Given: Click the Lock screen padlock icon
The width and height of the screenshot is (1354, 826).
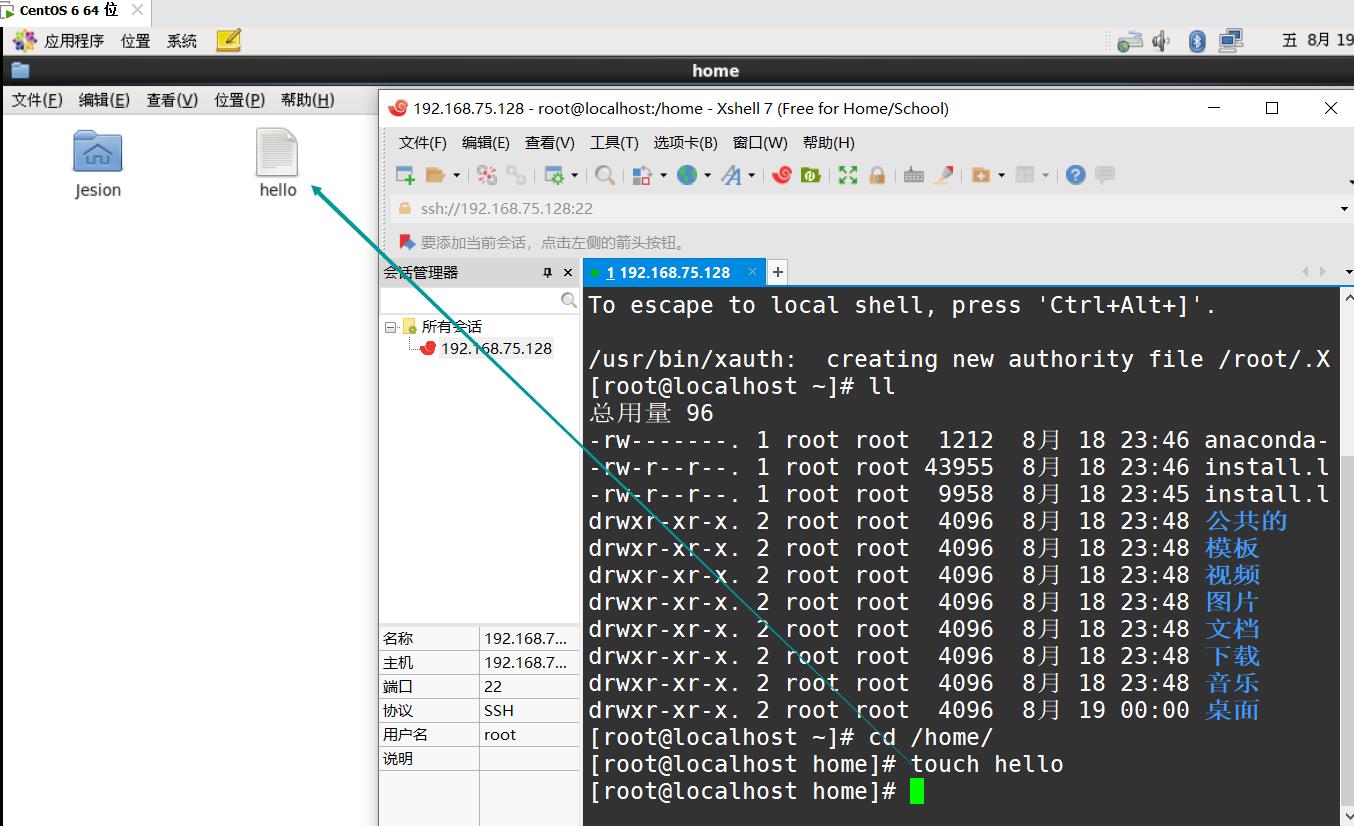Looking at the screenshot, I should tap(877, 175).
